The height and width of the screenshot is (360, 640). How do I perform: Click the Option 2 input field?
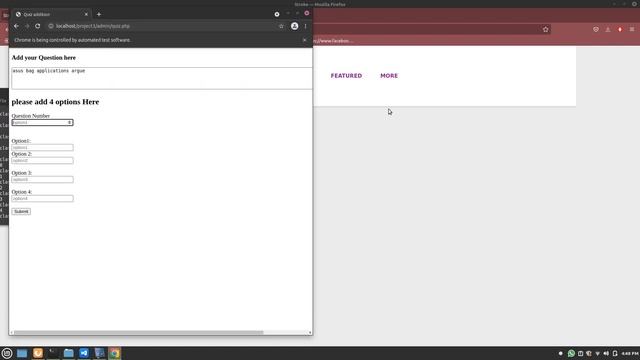coord(42,160)
